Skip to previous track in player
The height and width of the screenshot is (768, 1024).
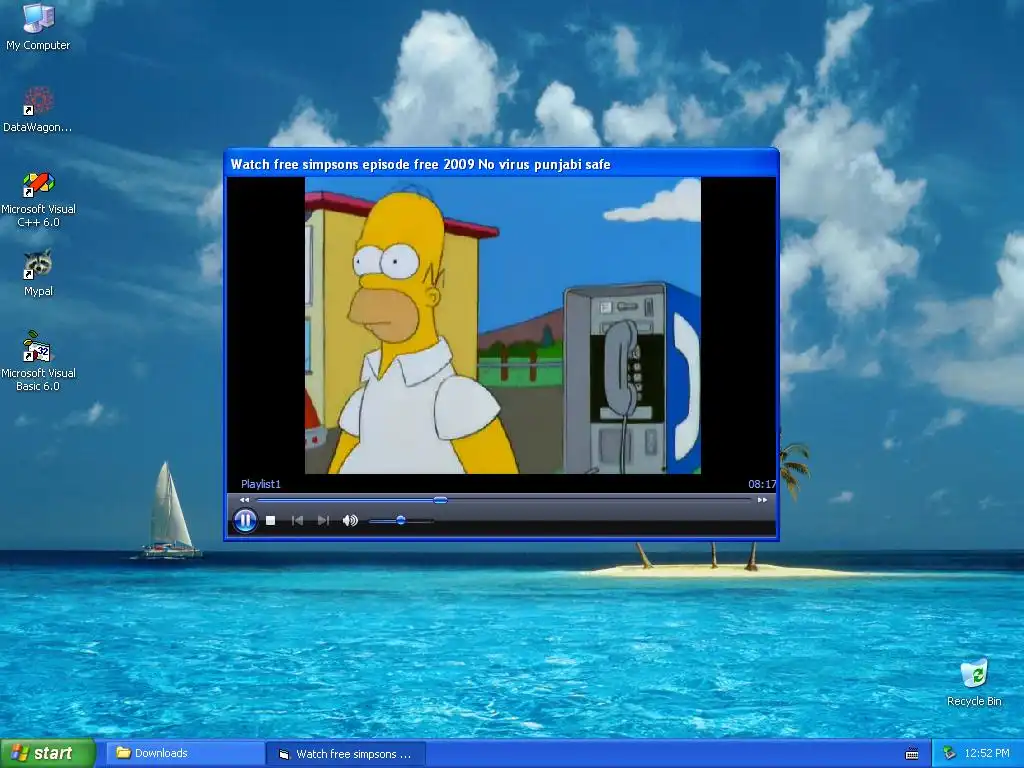pyautogui.click(x=297, y=520)
